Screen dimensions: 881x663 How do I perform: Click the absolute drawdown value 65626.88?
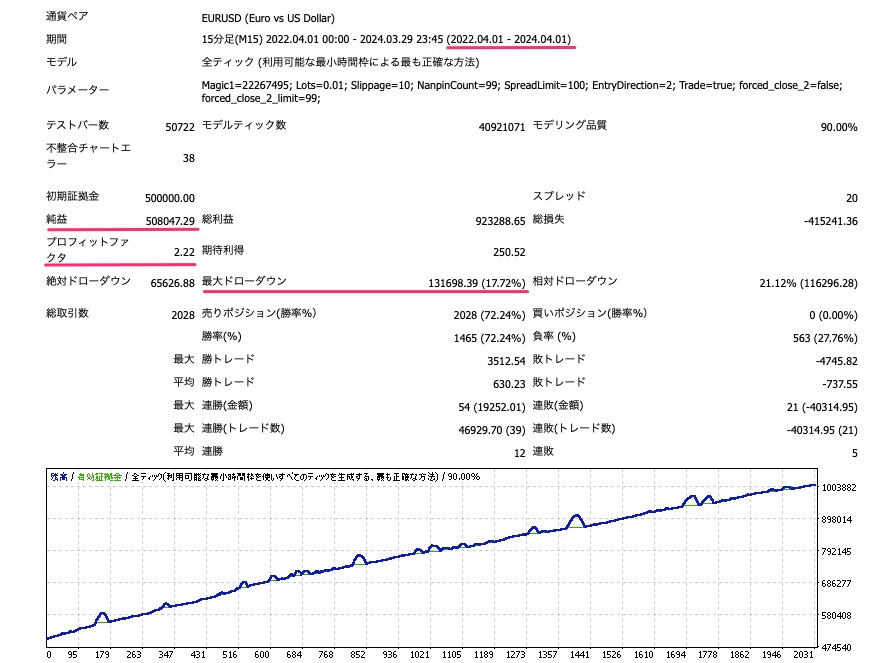pos(172,283)
